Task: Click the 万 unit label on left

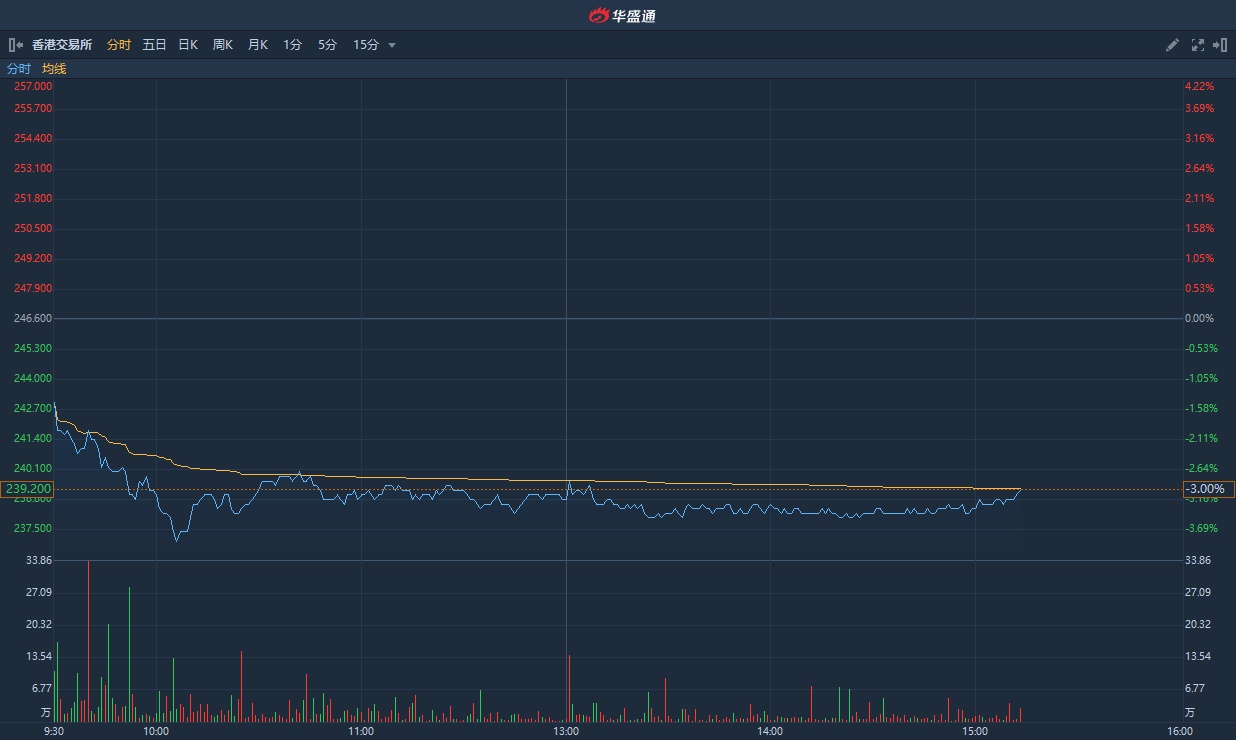Action: [46, 713]
